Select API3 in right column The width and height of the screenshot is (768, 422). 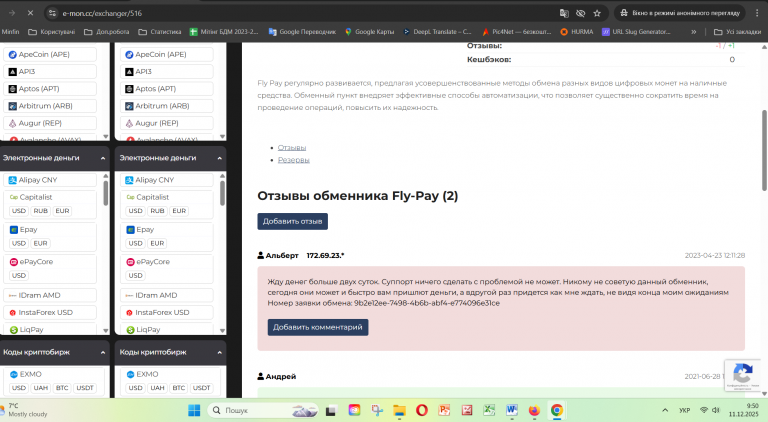point(167,71)
